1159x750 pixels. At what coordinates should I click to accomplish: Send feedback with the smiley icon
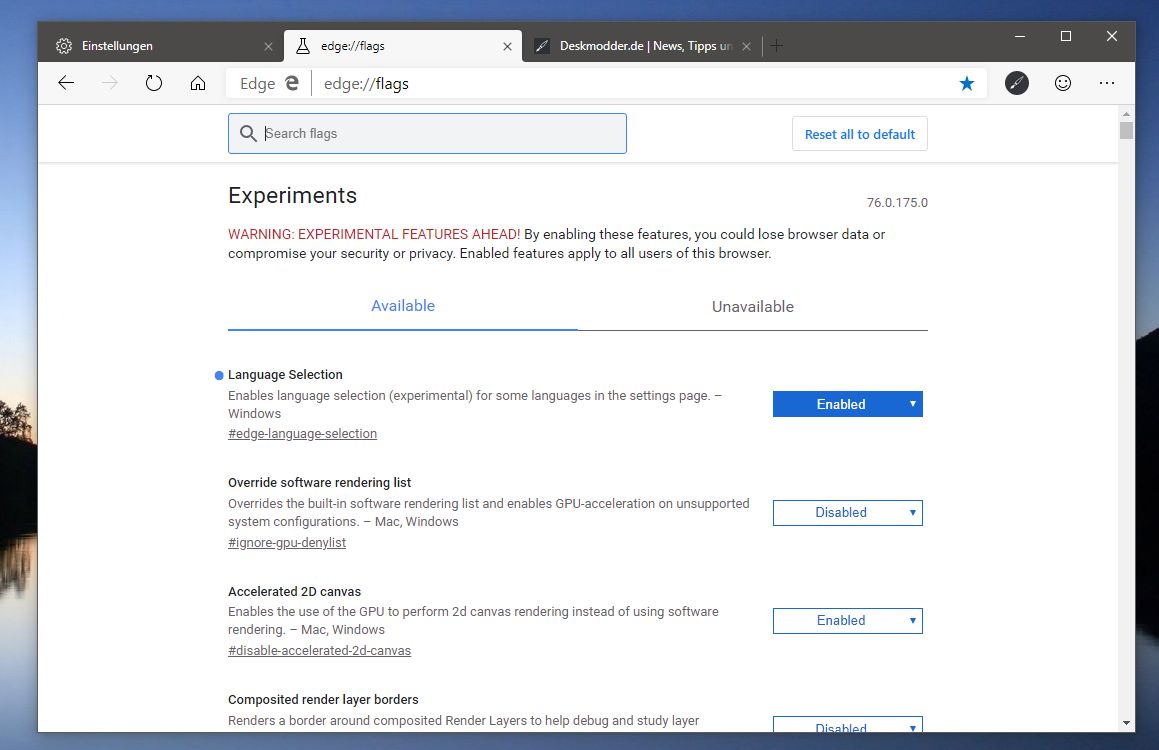click(x=1063, y=83)
